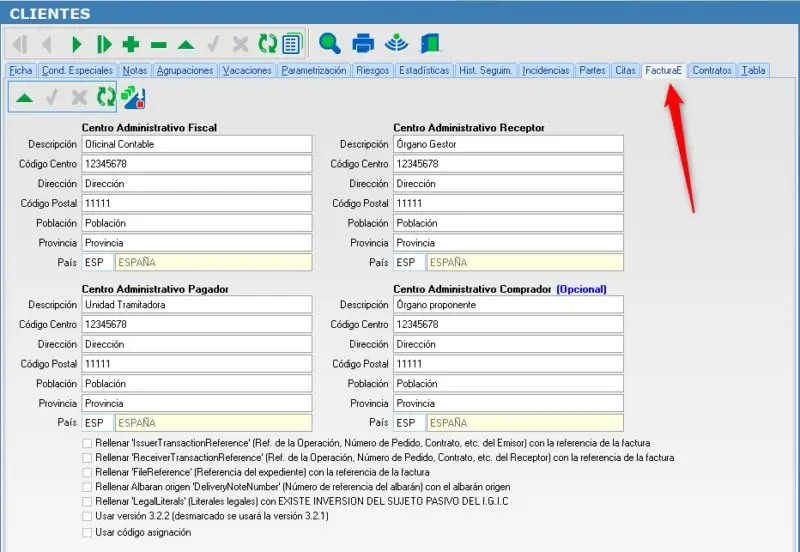Select the Estadísticas tab
This screenshot has height=552, width=800.
tap(423, 70)
